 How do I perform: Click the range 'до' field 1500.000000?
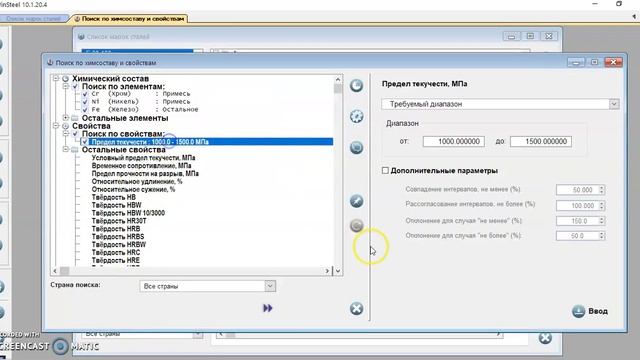pyautogui.click(x=541, y=141)
